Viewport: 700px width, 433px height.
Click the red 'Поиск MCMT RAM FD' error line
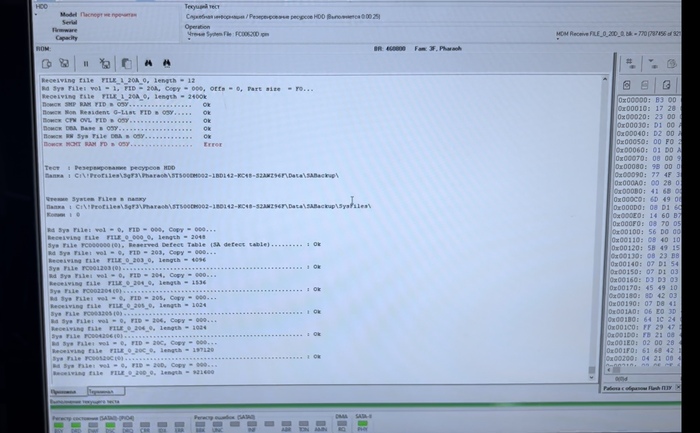tap(133, 145)
